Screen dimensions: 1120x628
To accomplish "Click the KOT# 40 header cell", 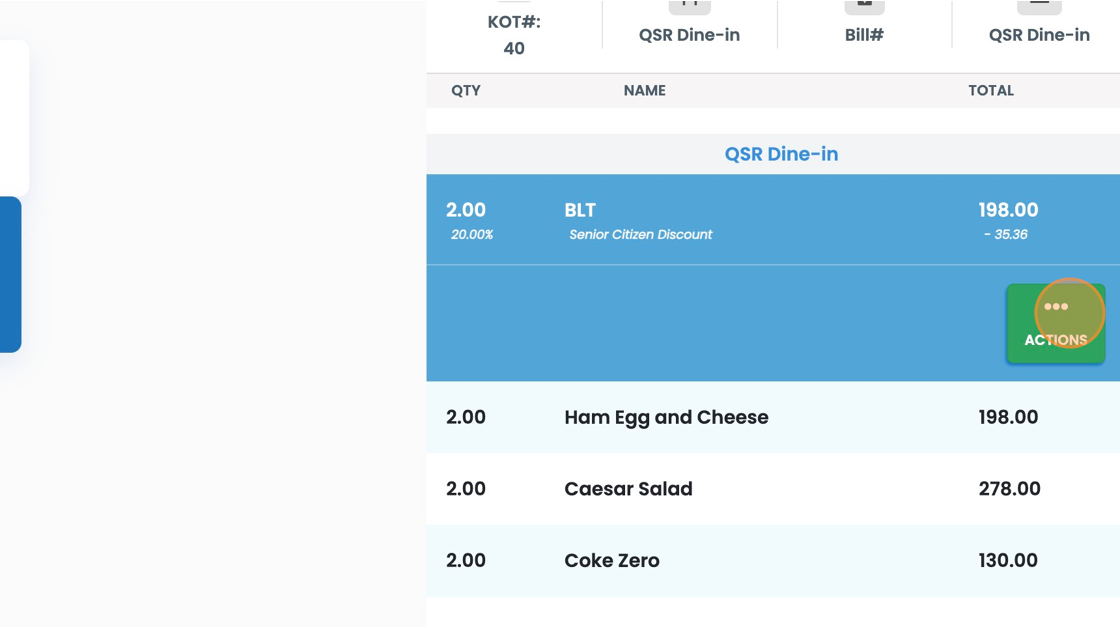I will 514,35.
